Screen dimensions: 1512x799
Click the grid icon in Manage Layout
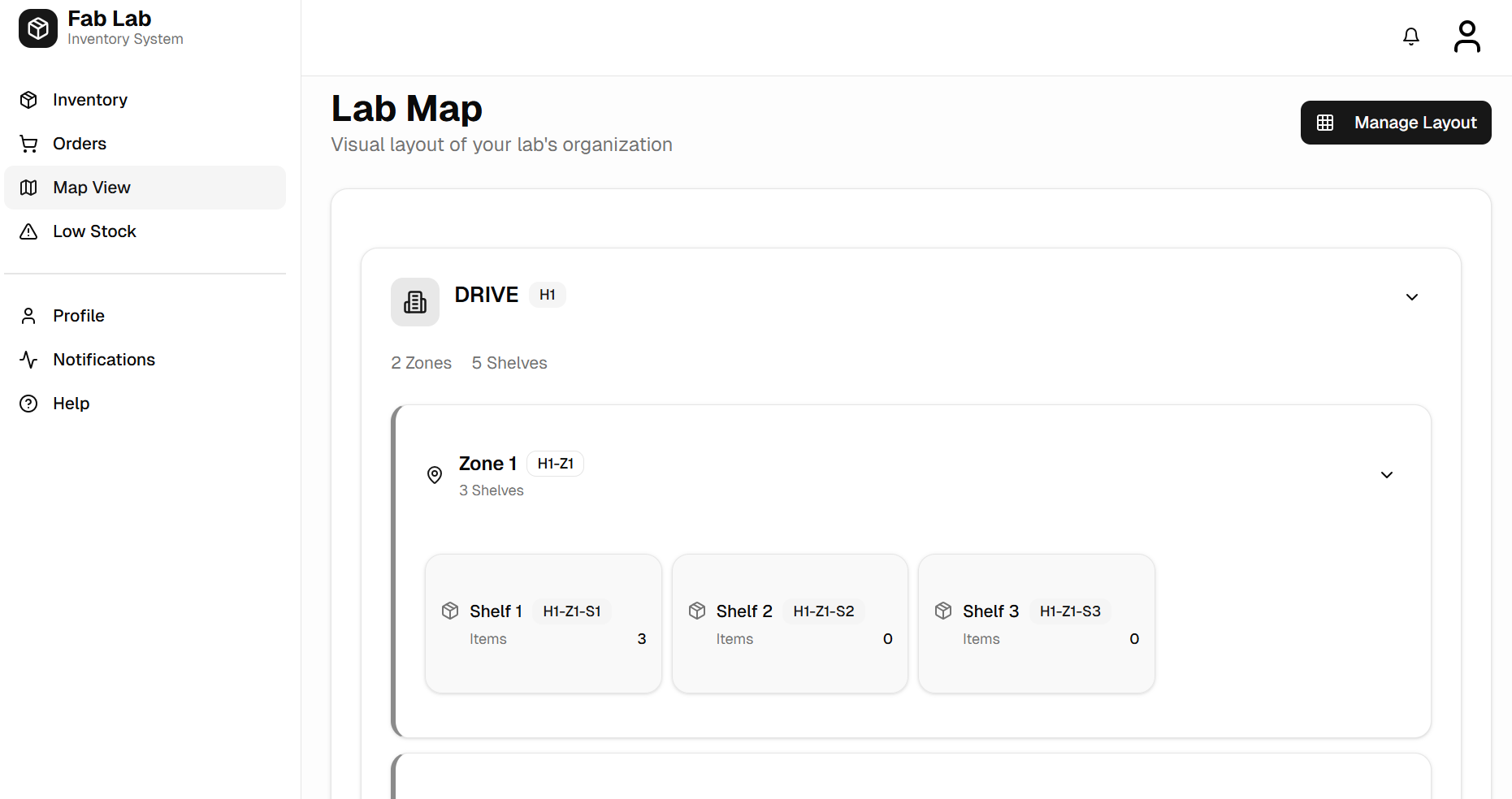click(x=1325, y=123)
